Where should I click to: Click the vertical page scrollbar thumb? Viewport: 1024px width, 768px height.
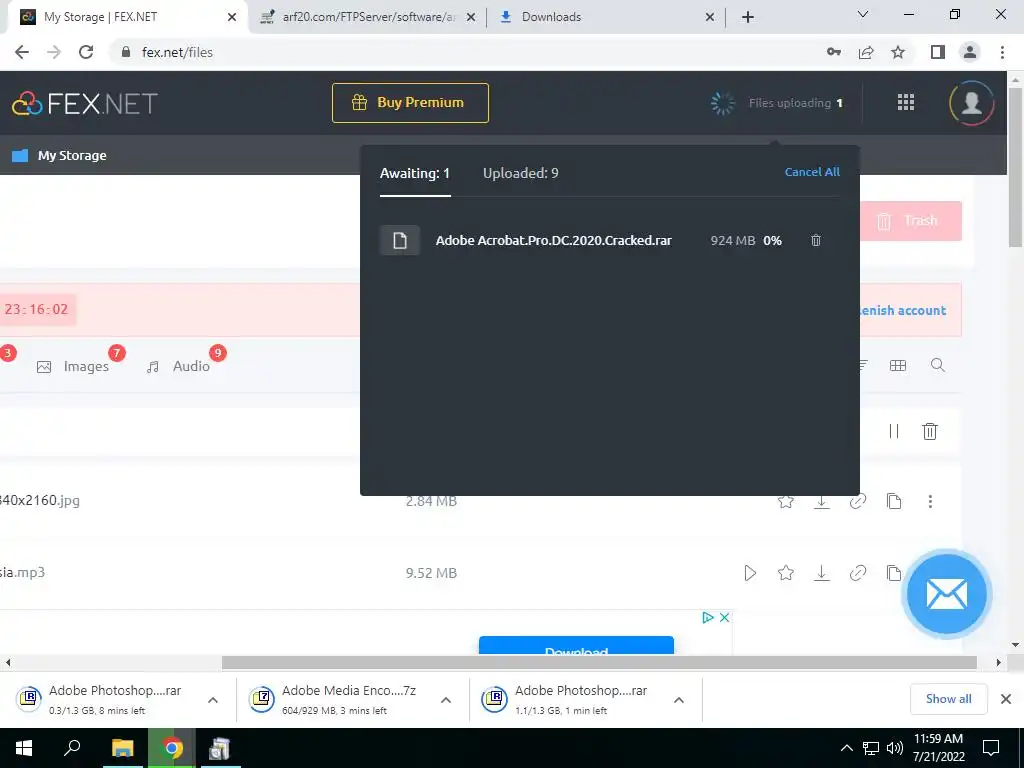pos(1016,167)
